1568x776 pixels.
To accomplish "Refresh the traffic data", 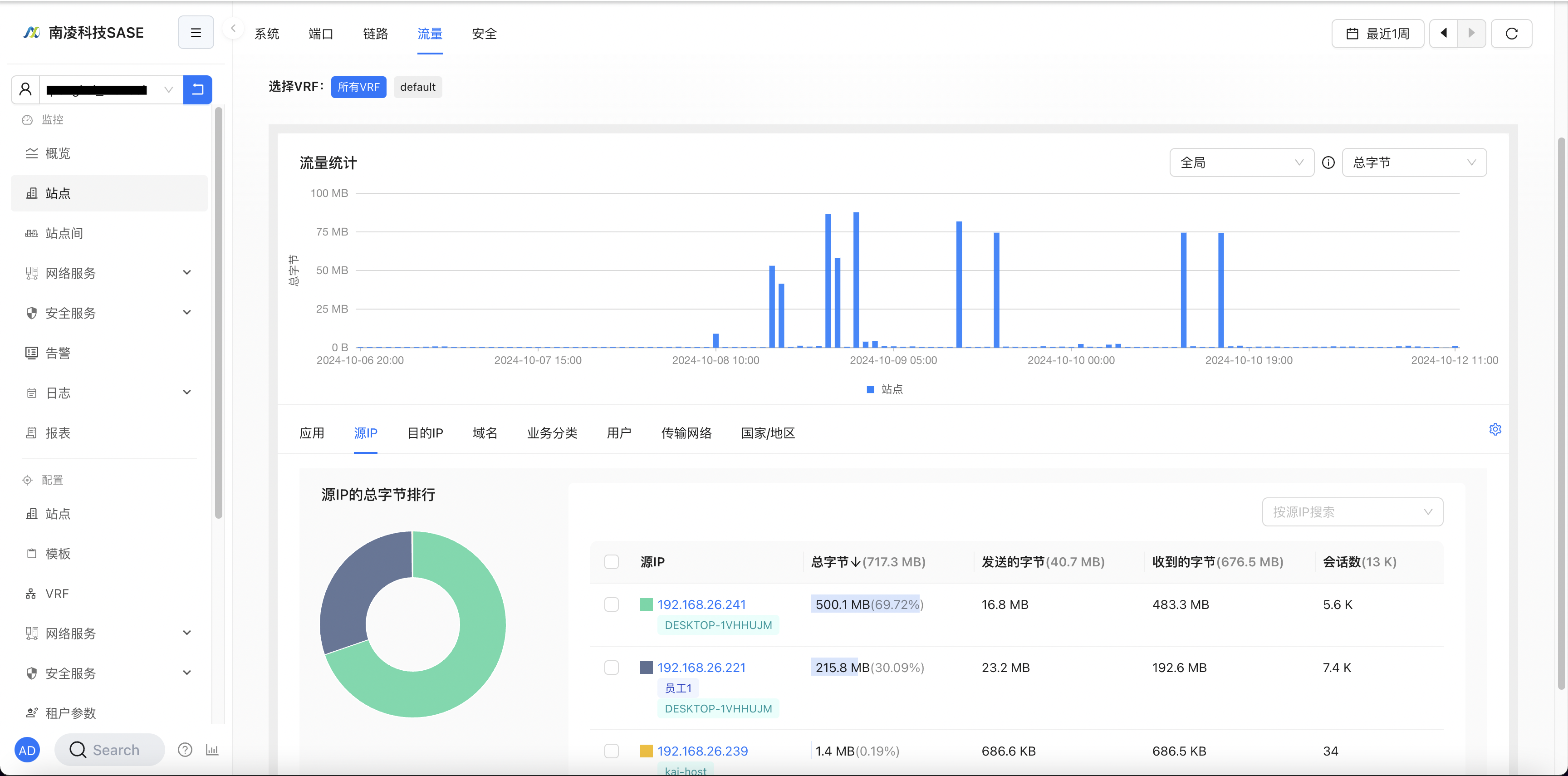I will pyautogui.click(x=1511, y=34).
